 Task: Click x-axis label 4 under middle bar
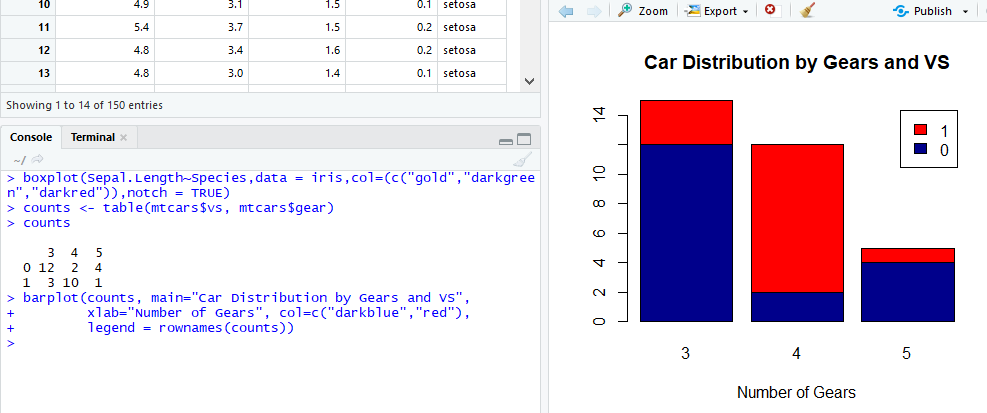point(796,353)
